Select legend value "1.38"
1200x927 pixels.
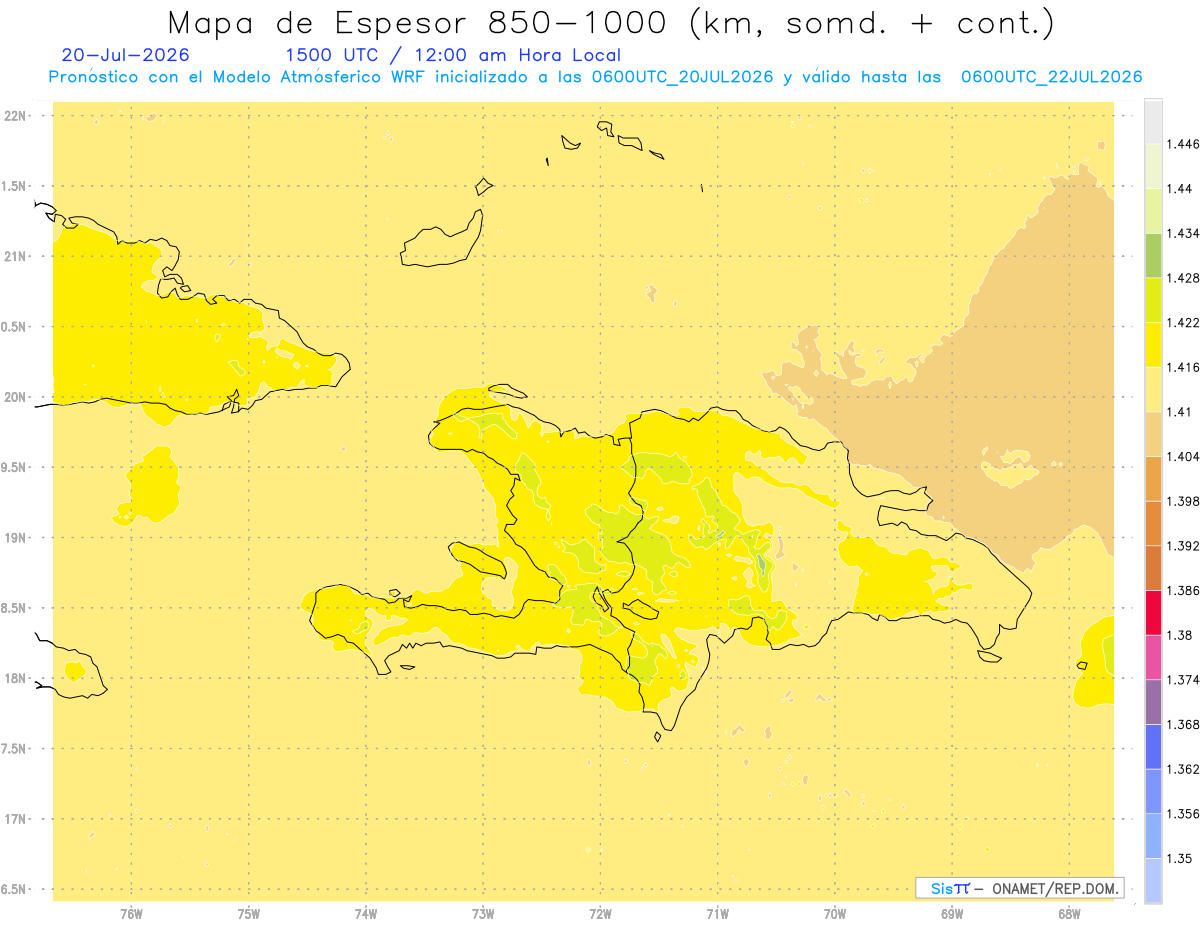point(1180,635)
